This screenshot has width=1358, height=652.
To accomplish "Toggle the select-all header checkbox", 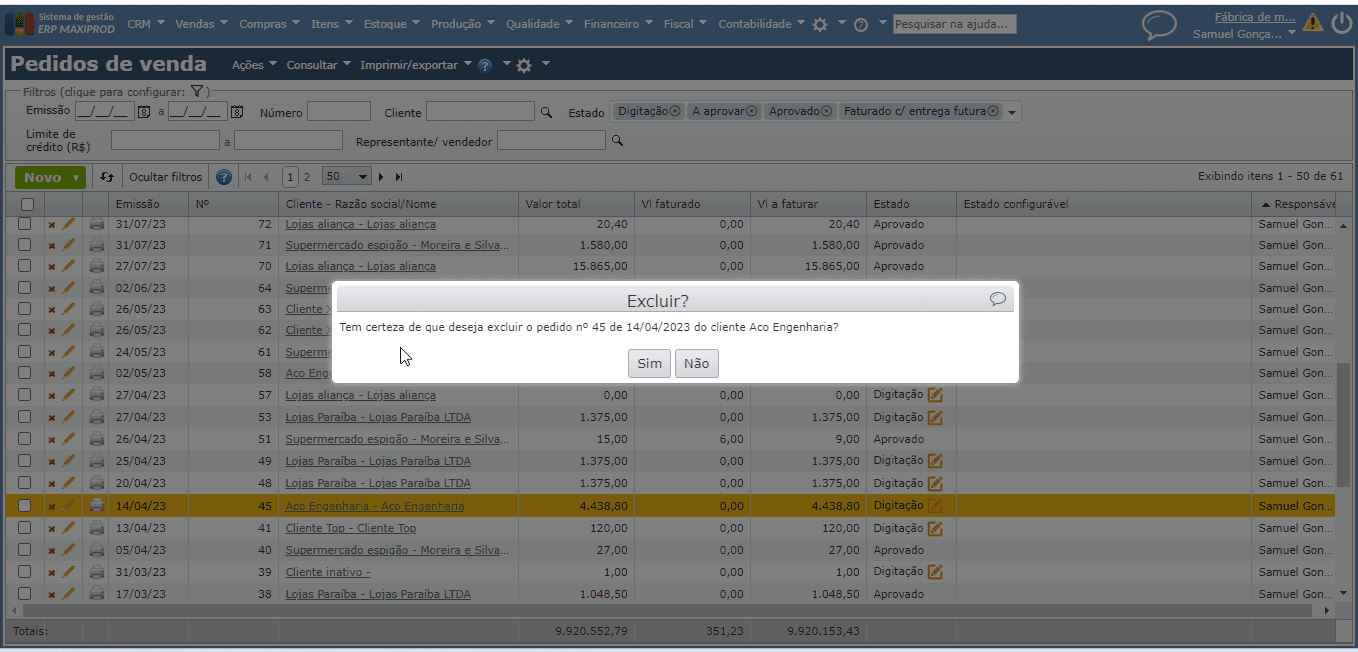I will point(27,204).
